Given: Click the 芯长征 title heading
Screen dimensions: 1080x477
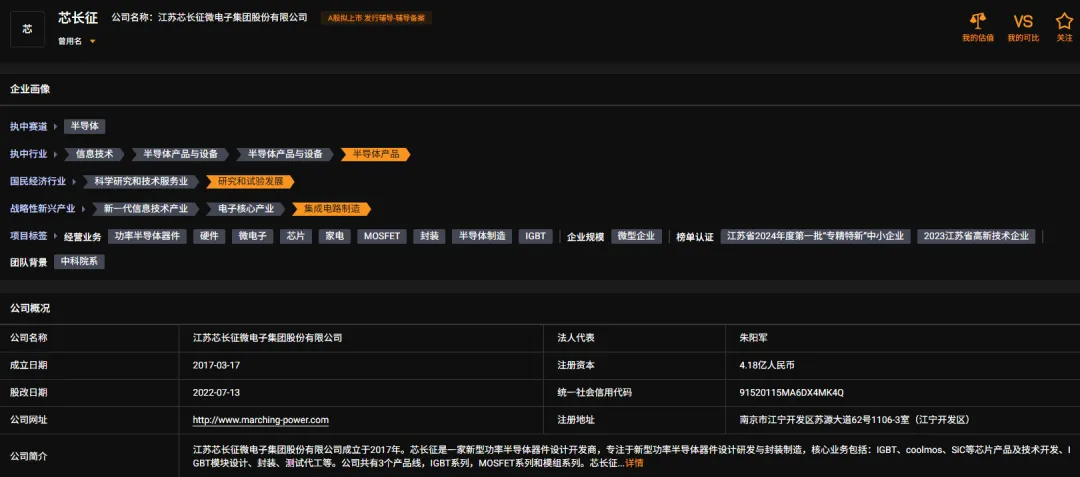Looking at the screenshot, I should pos(79,18).
